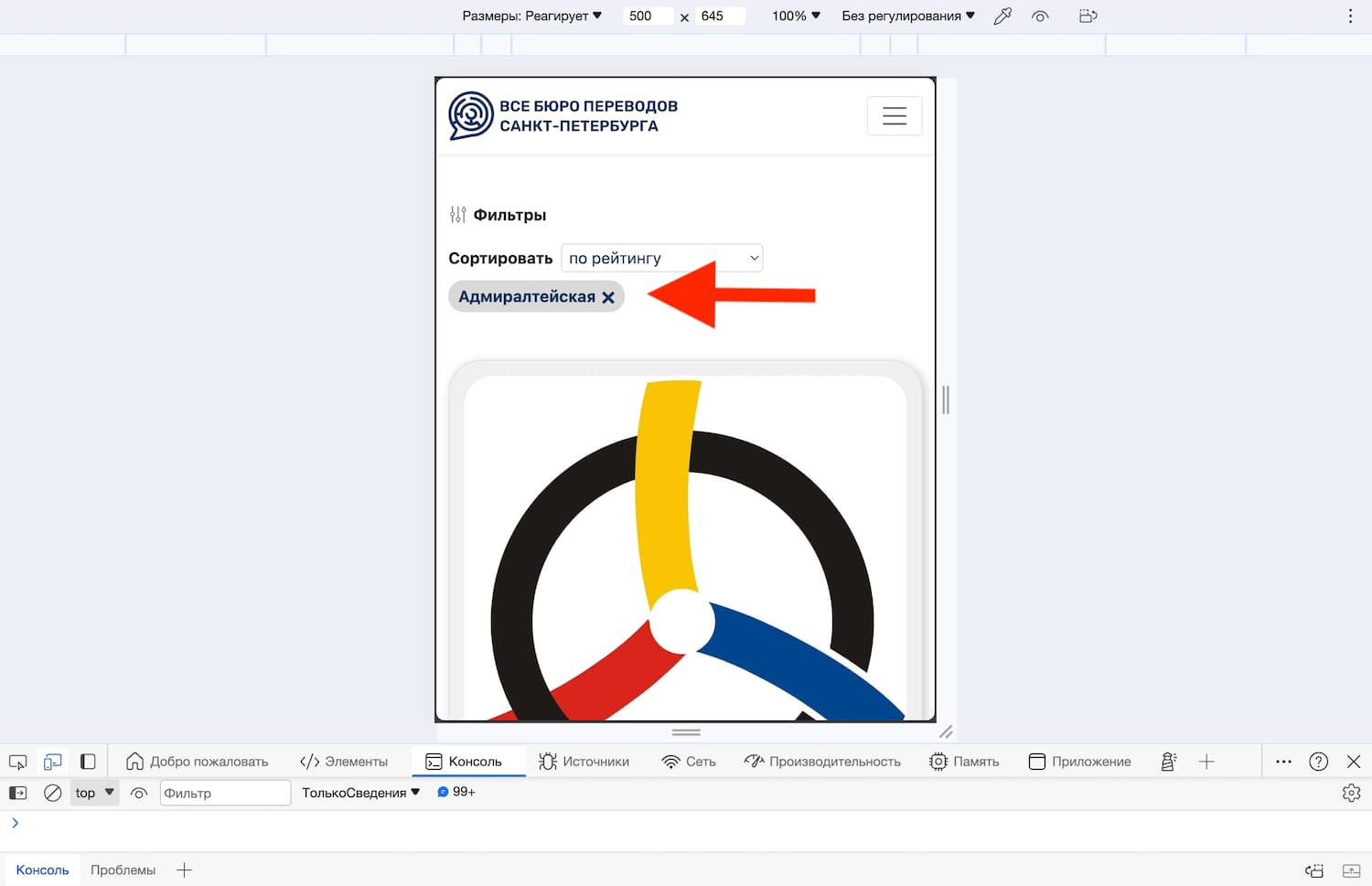The height and width of the screenshot is (886, 1372).
Task: Focus the console Фильтр input
Action: (x=225, y=793)
